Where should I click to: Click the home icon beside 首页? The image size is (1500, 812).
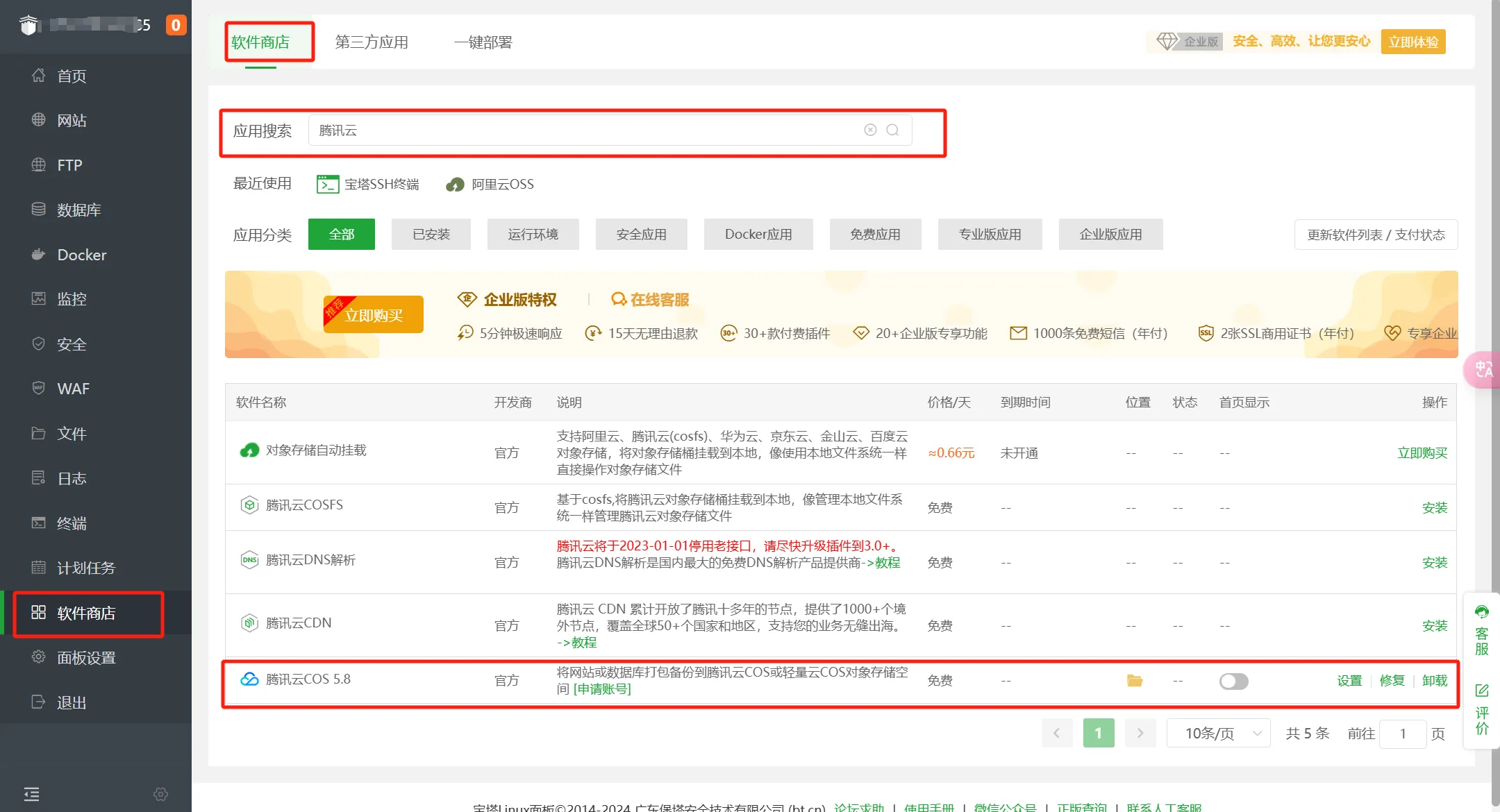(39, 75)
